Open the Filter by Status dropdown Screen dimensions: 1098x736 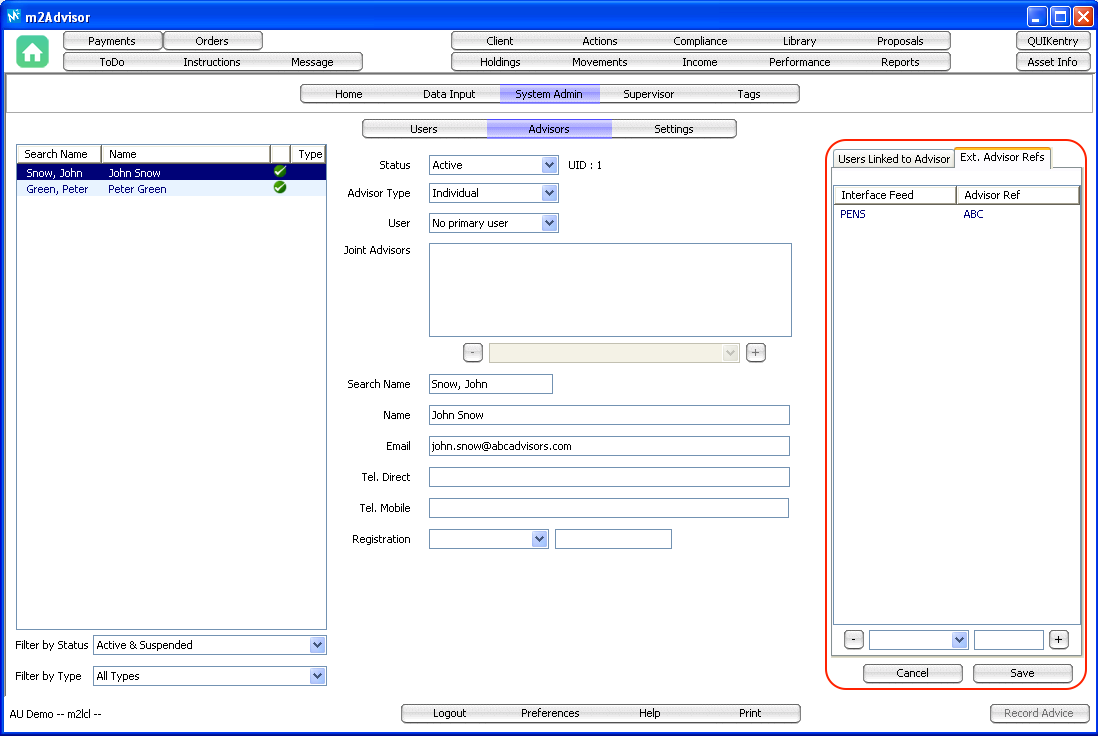[317, 646]
